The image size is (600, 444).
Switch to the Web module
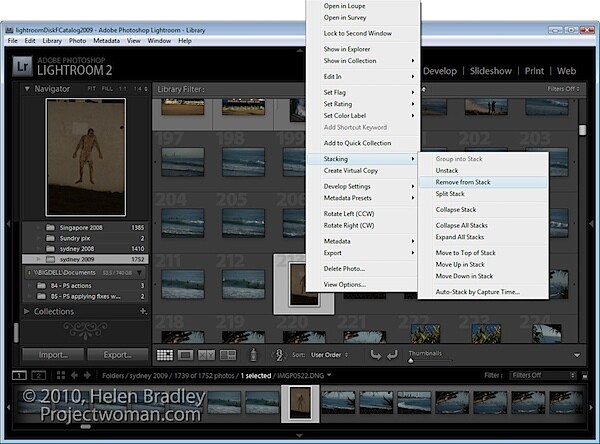coord(566,71)
